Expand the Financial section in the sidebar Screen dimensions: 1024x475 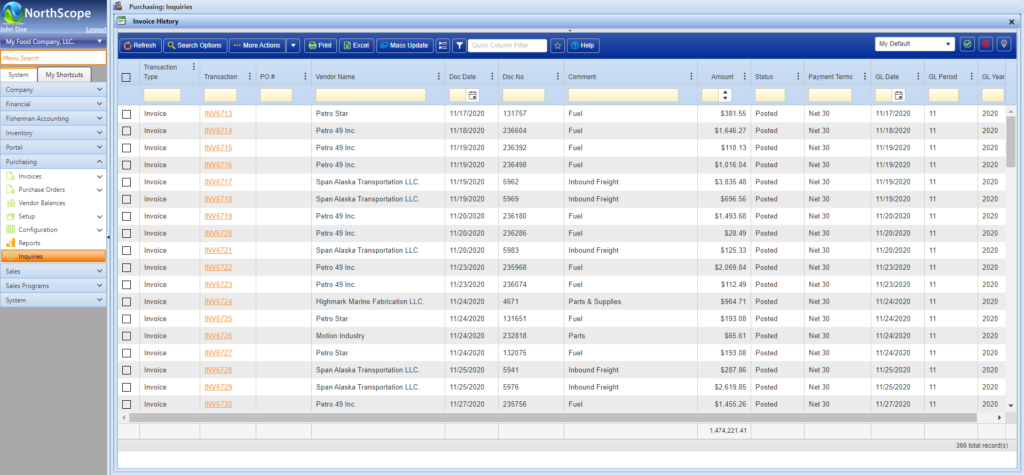pos(53,103)
